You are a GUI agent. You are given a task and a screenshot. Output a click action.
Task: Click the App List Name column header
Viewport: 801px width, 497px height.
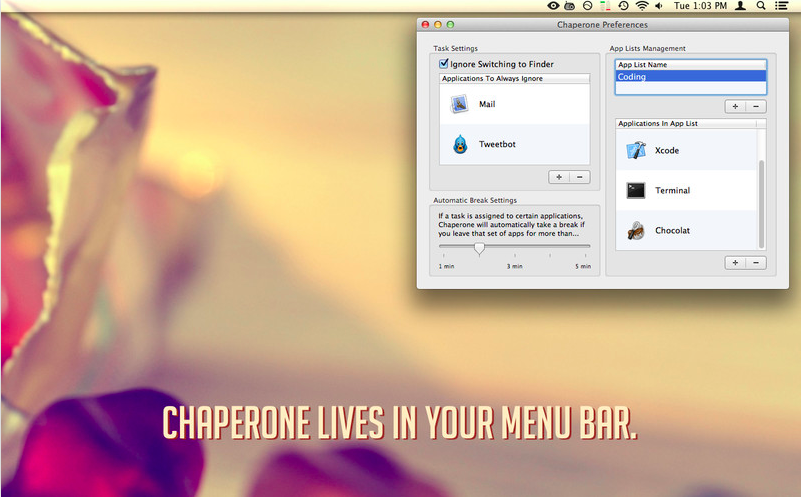(690, 65)
